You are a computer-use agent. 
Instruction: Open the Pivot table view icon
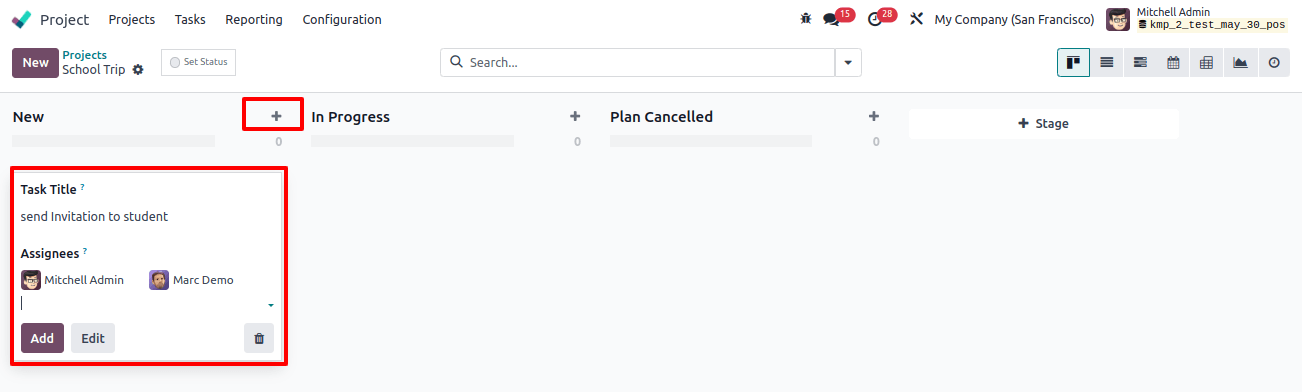pos(1207,62)
